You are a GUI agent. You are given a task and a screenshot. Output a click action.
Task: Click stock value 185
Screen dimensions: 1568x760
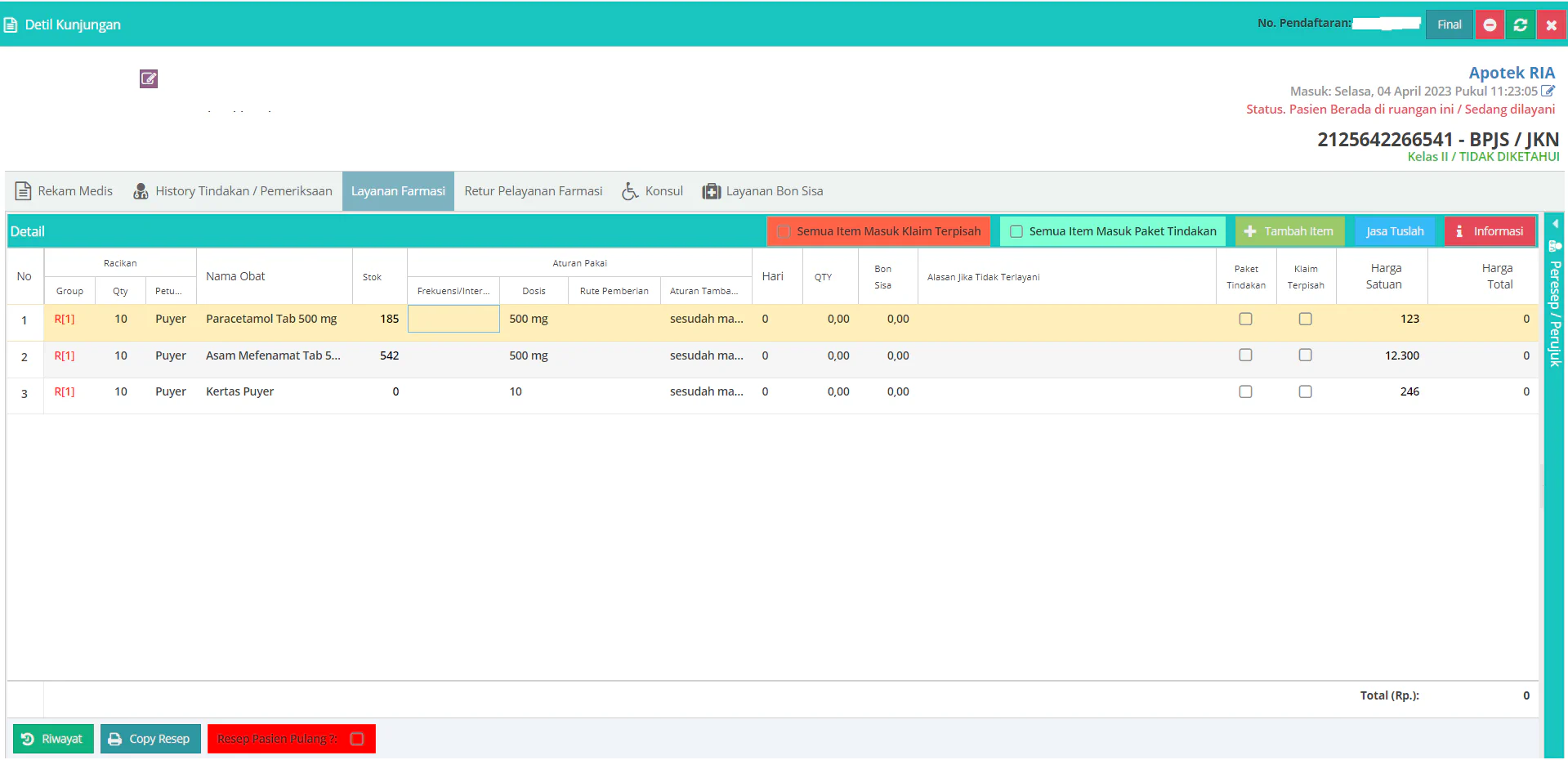[x=389, y=319]
